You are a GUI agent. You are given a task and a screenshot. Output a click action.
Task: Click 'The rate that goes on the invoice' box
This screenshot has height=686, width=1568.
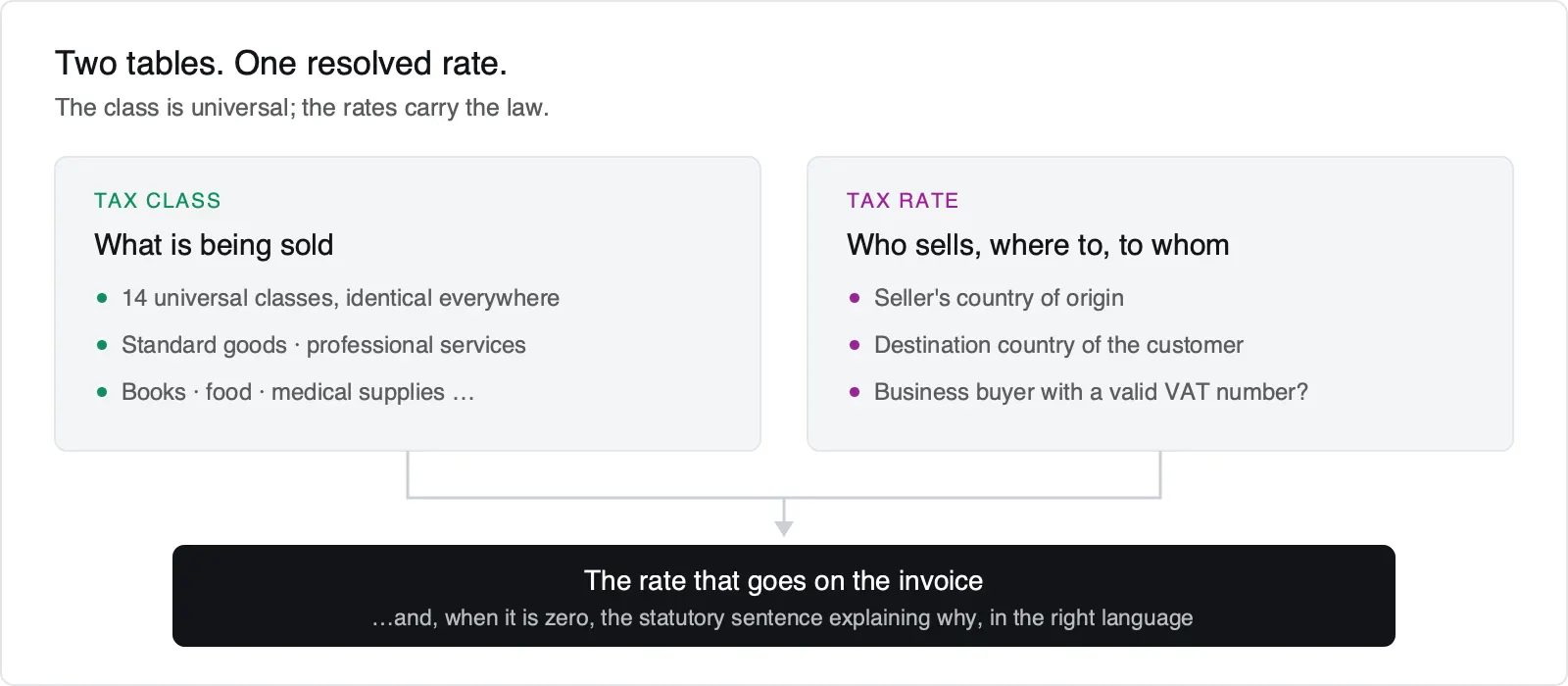click(784, 596)
